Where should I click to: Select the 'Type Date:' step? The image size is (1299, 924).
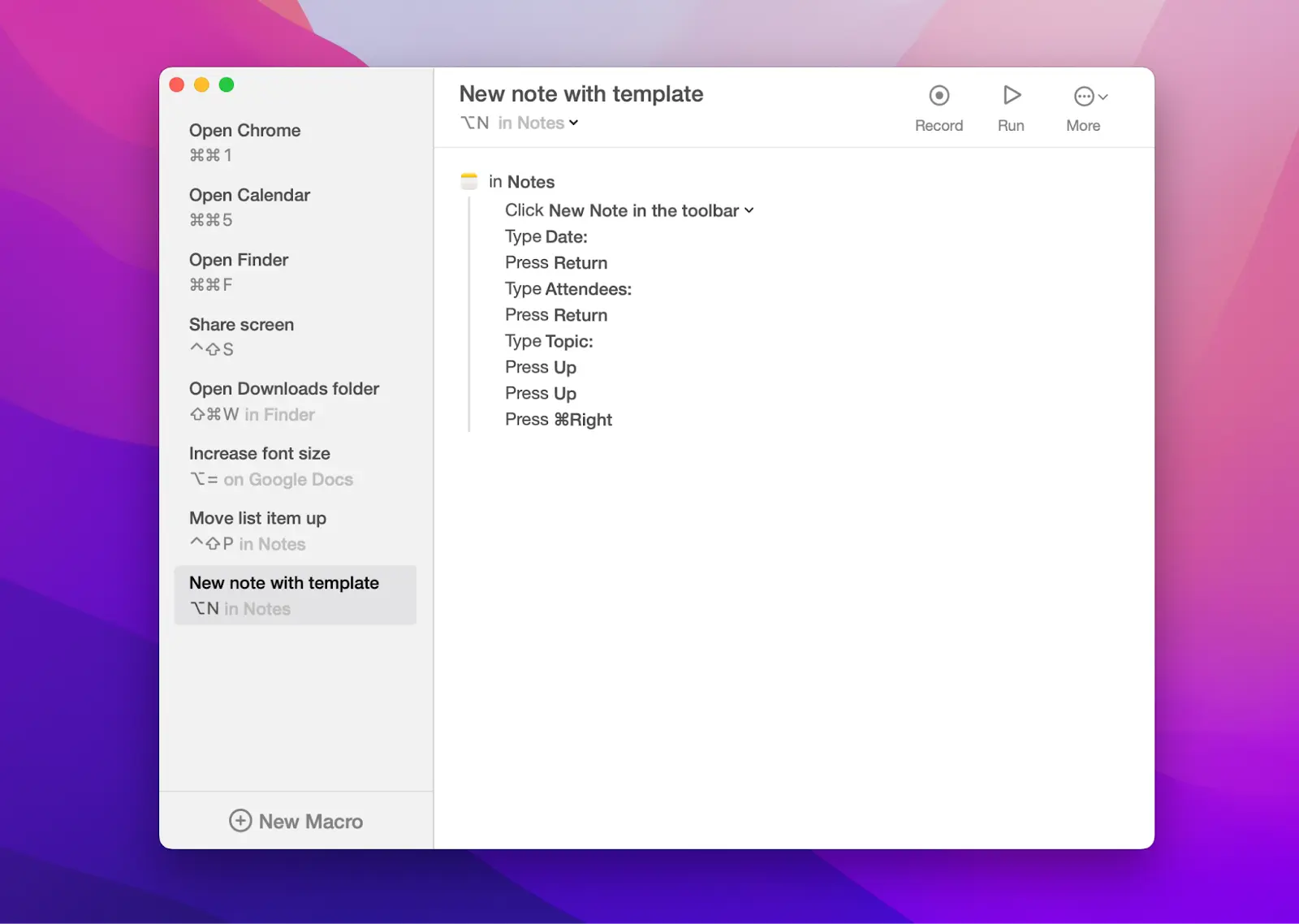[x=546, y=236]
